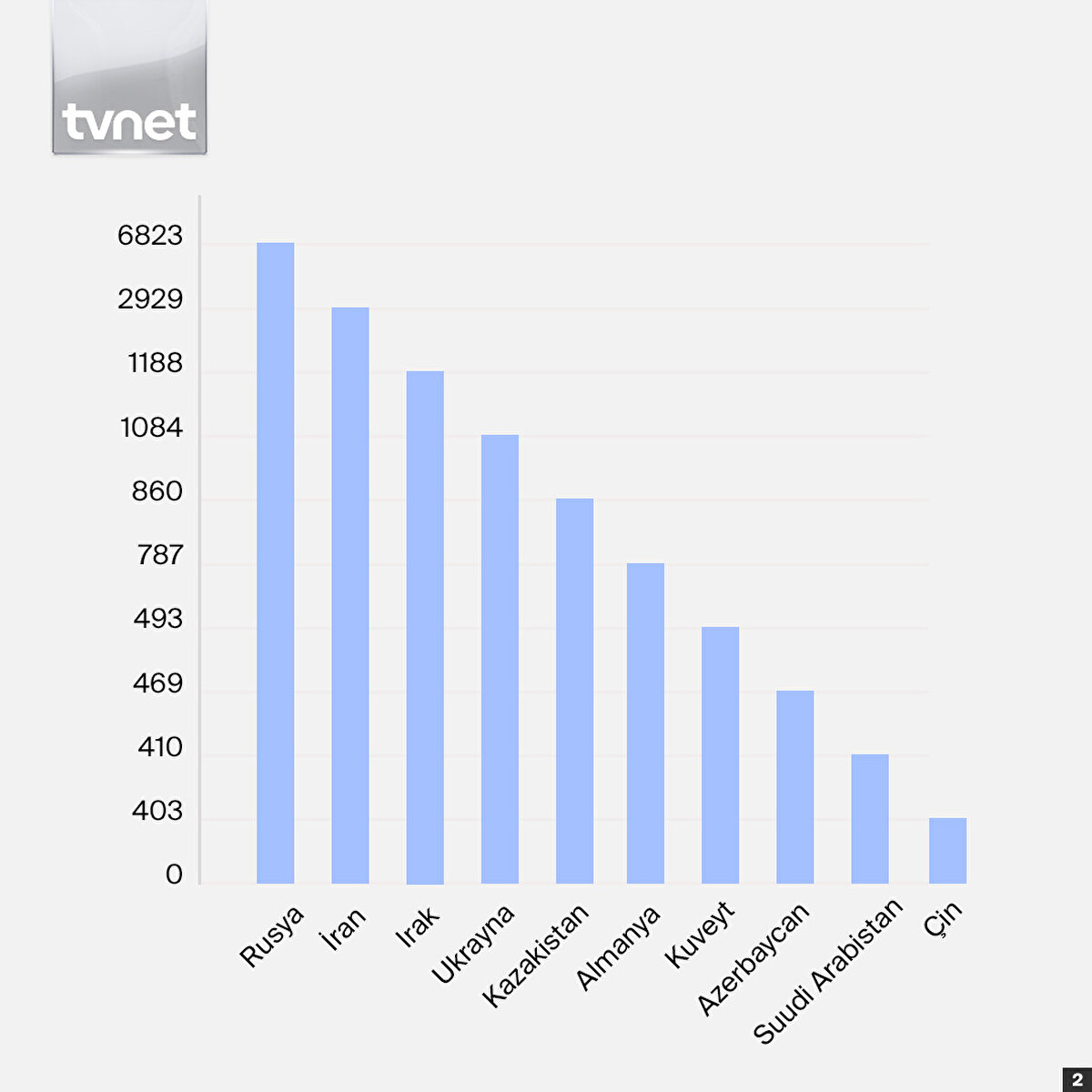
Task: Click the Ukrayna bar
Action: (500, 659)
